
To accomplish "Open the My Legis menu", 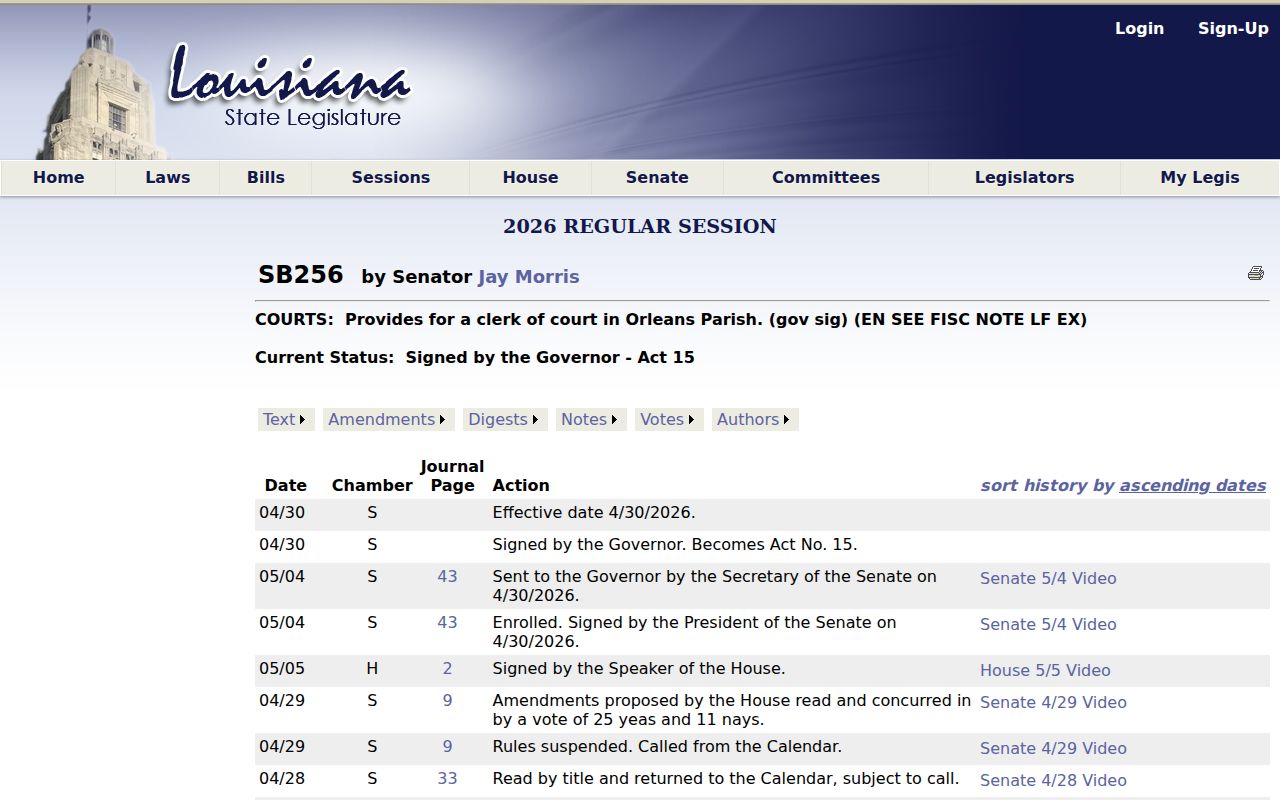I will (1200, 178).
